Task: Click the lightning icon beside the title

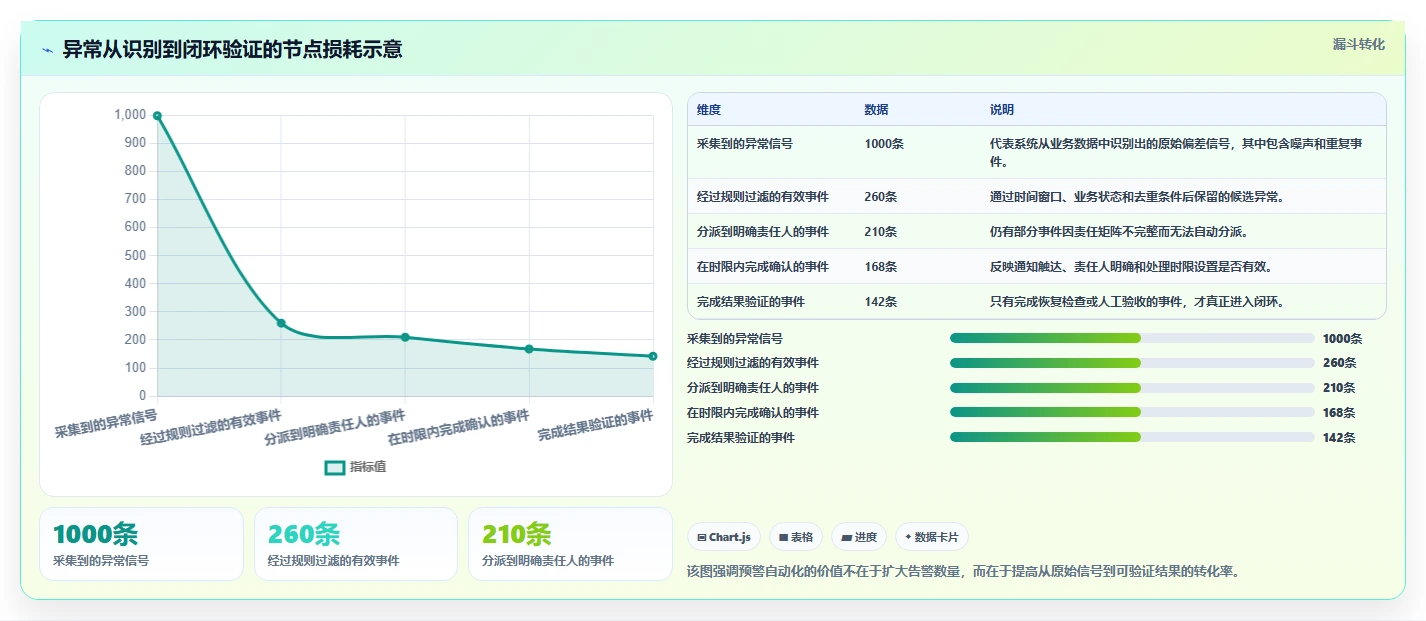Action: pyautogui.click(x=48, y=50)
